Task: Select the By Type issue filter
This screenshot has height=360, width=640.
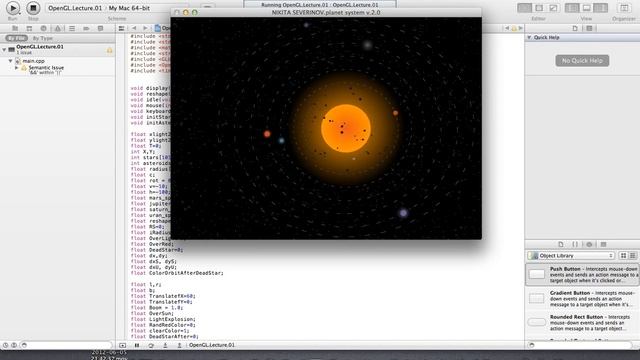Action: [42, 38]
